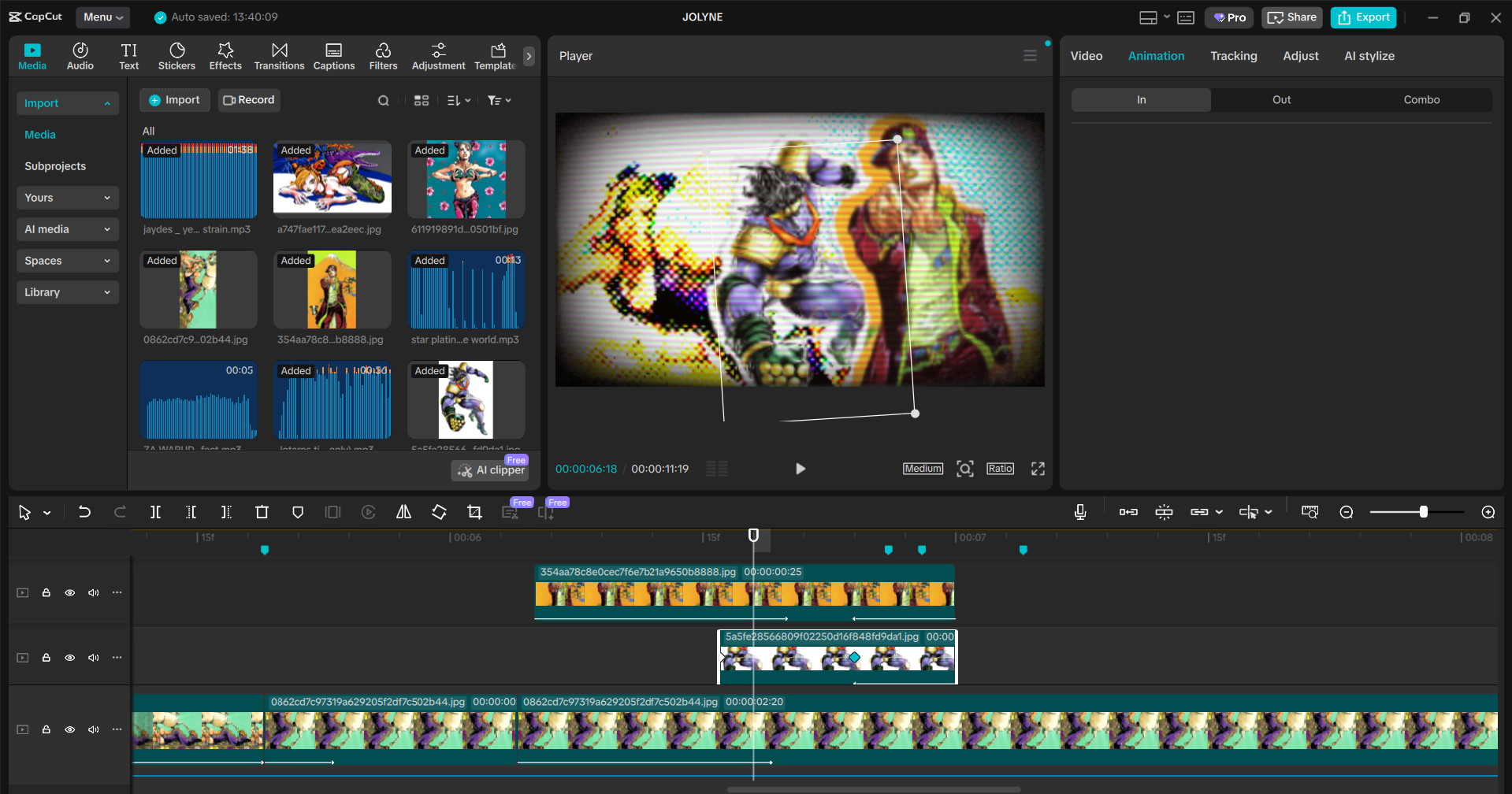1512x794 pixels.
Task: Switch to the Tracking tab
Action: tap(1233, 56)
